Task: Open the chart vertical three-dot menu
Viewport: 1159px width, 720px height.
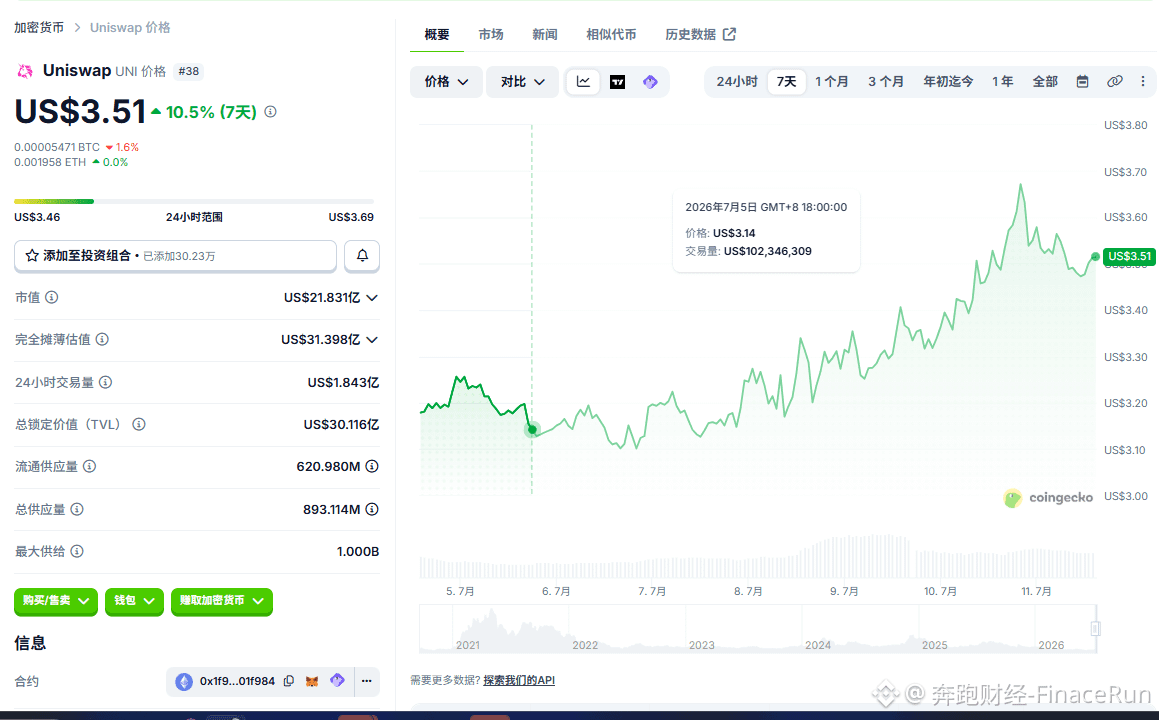Action: tap(1143, 81)
